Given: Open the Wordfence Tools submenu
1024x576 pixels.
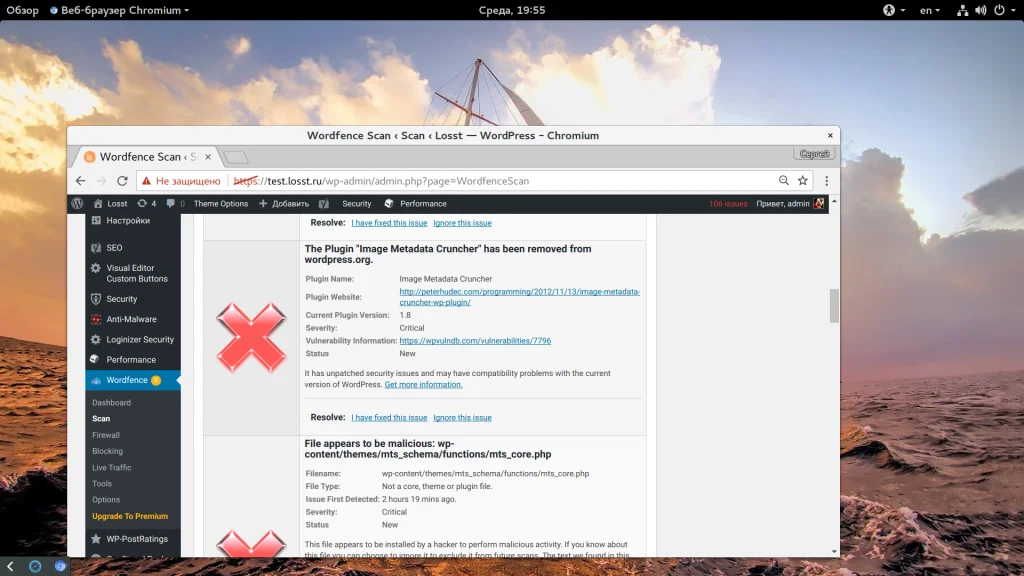Looking at the screenshot, I should click(x=102, y=484).
